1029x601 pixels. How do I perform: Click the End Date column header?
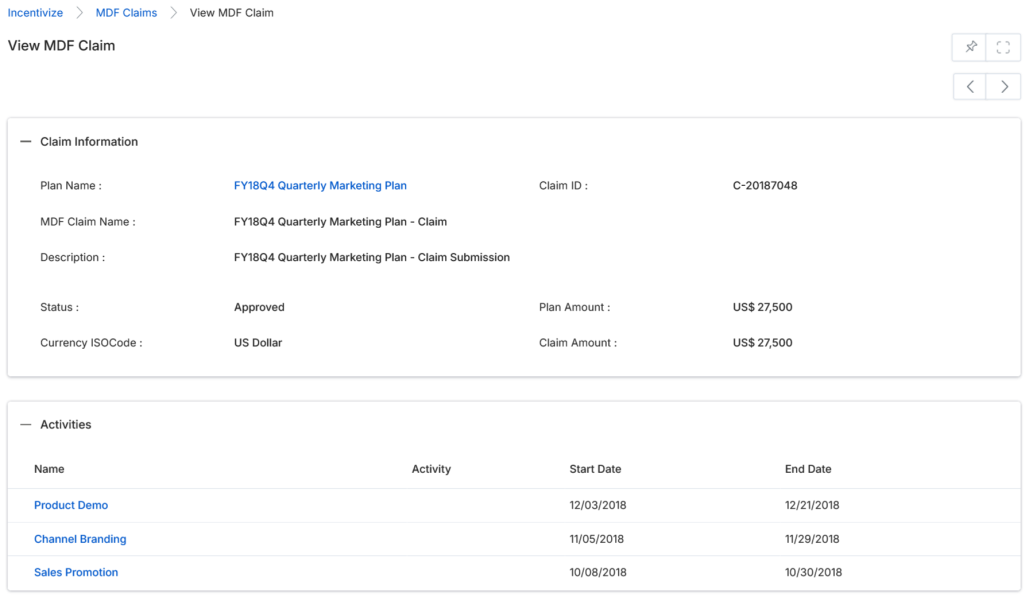[808, 469]
